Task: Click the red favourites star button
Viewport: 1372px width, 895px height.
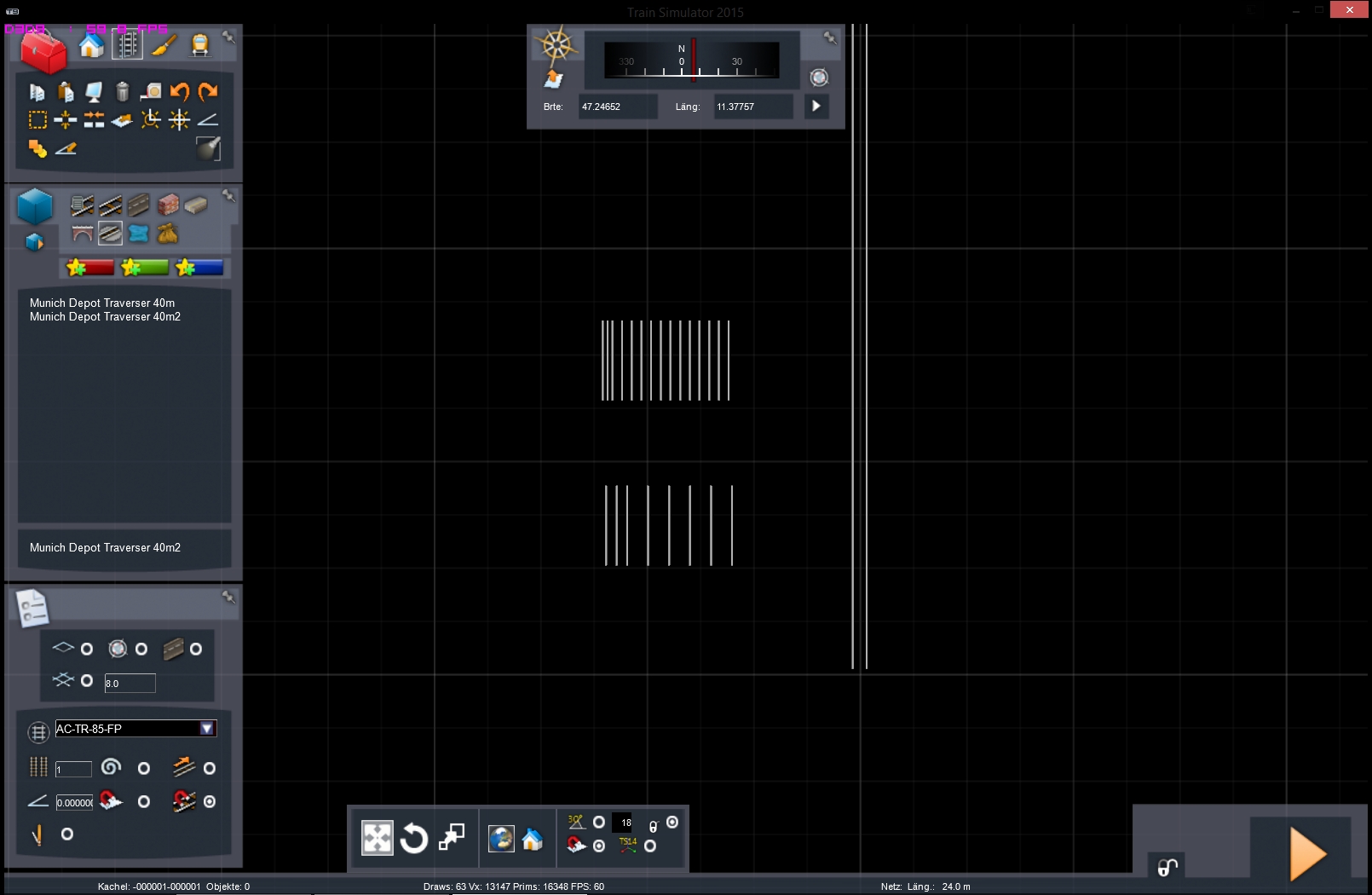Action: (90, 268)
